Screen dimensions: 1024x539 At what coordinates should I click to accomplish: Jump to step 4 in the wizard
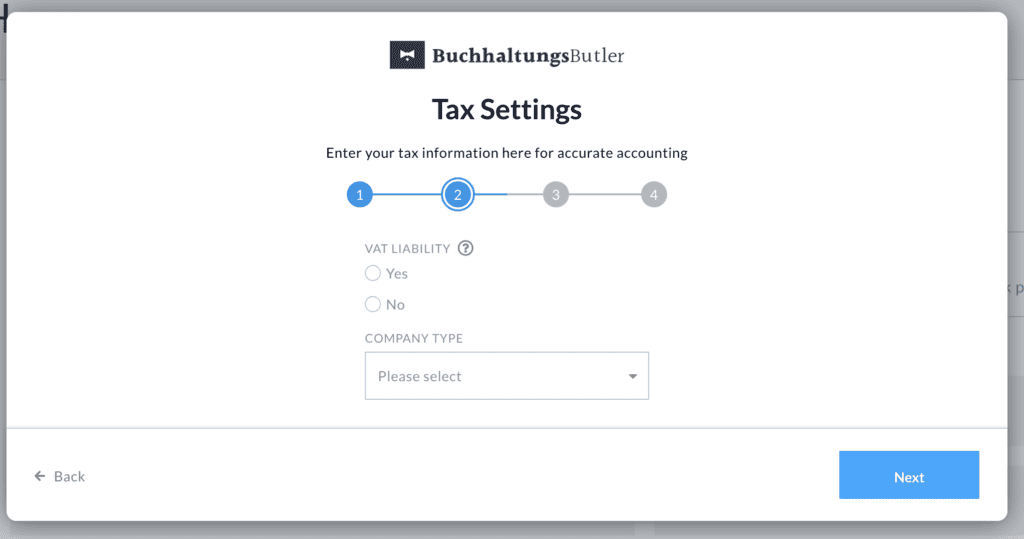[x=653, y=195]
